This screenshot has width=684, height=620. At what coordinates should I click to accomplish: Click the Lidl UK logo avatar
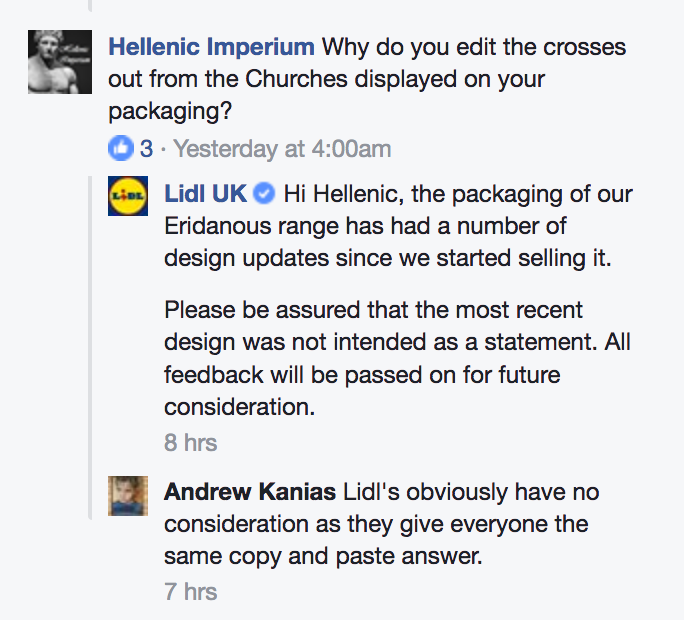click(128, 196)
